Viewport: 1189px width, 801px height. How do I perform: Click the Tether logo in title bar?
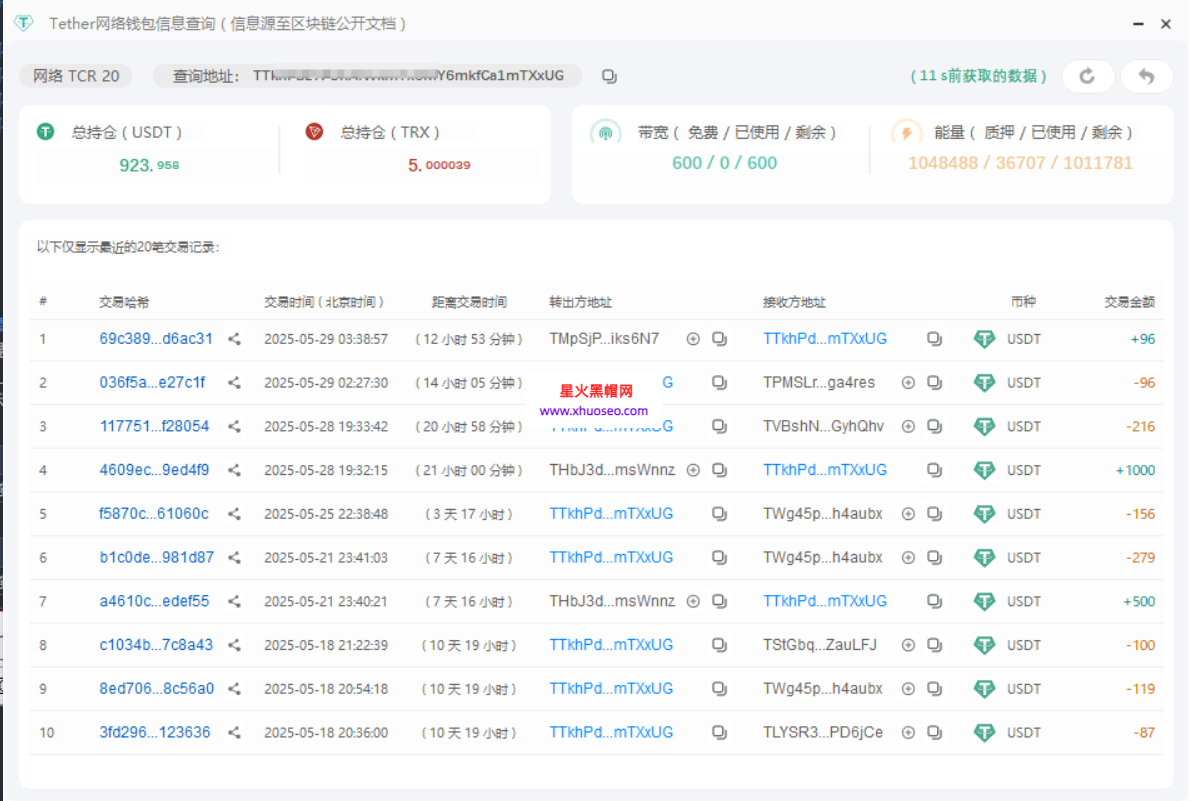24,24
